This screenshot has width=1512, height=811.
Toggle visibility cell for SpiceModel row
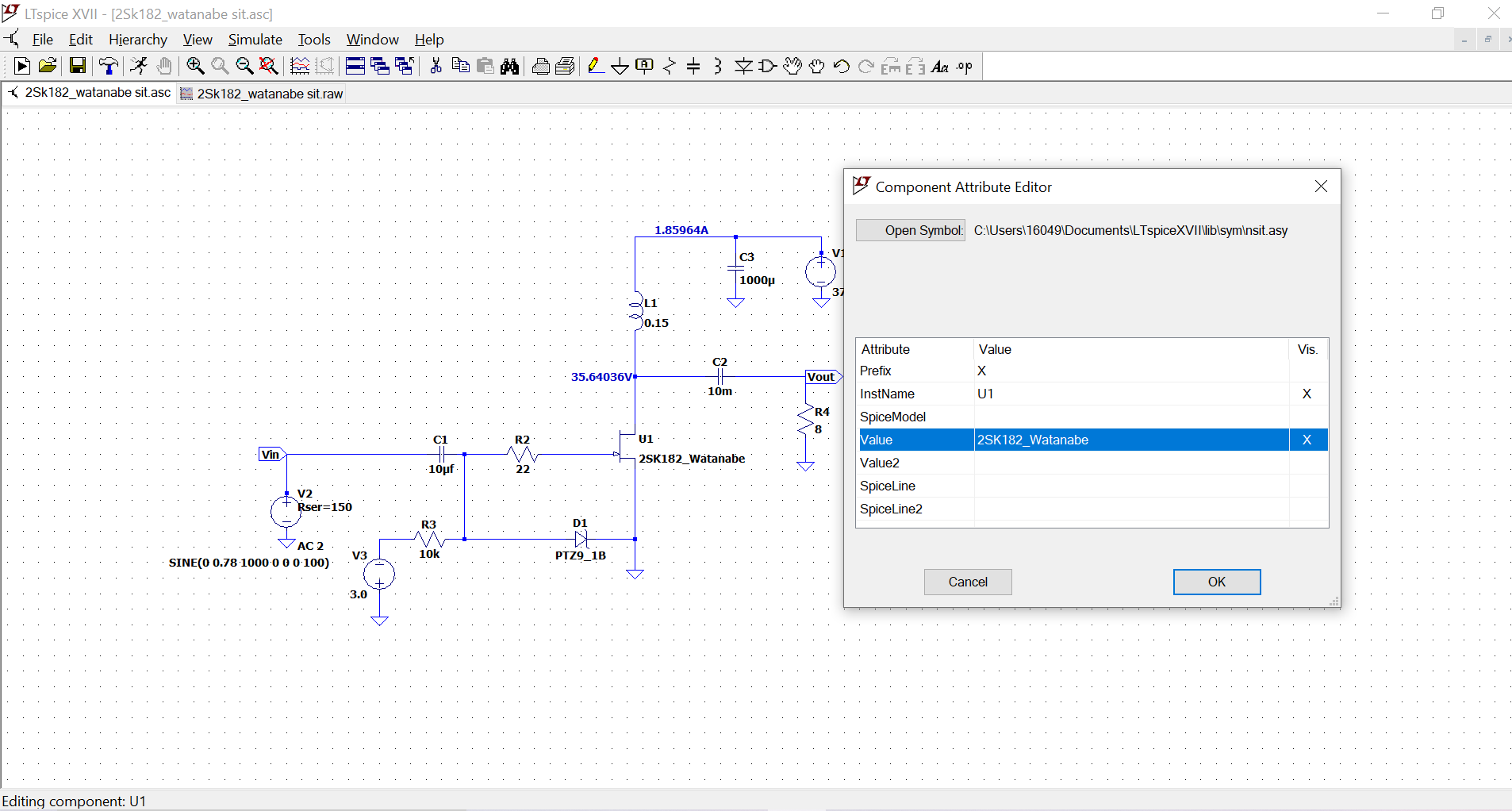tap(1308, 417)
